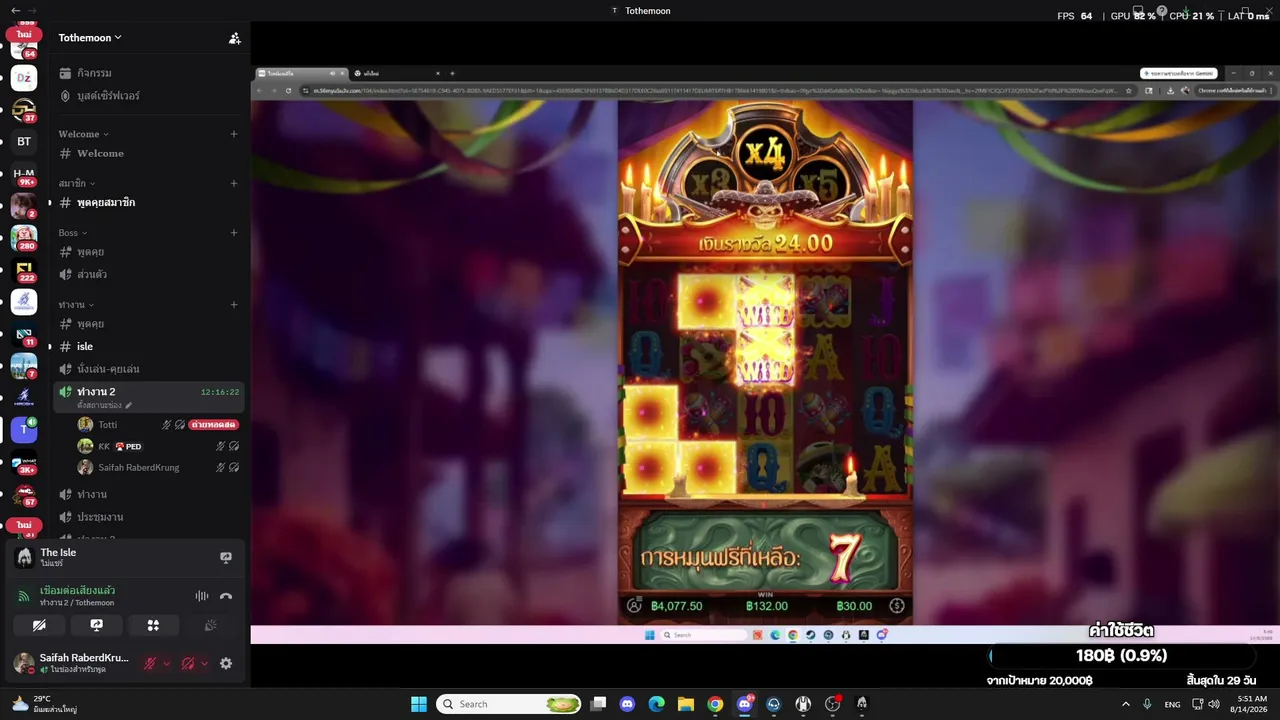1280x720 pixels.
Task: Toggle the camera on
Action: (39, 625)
